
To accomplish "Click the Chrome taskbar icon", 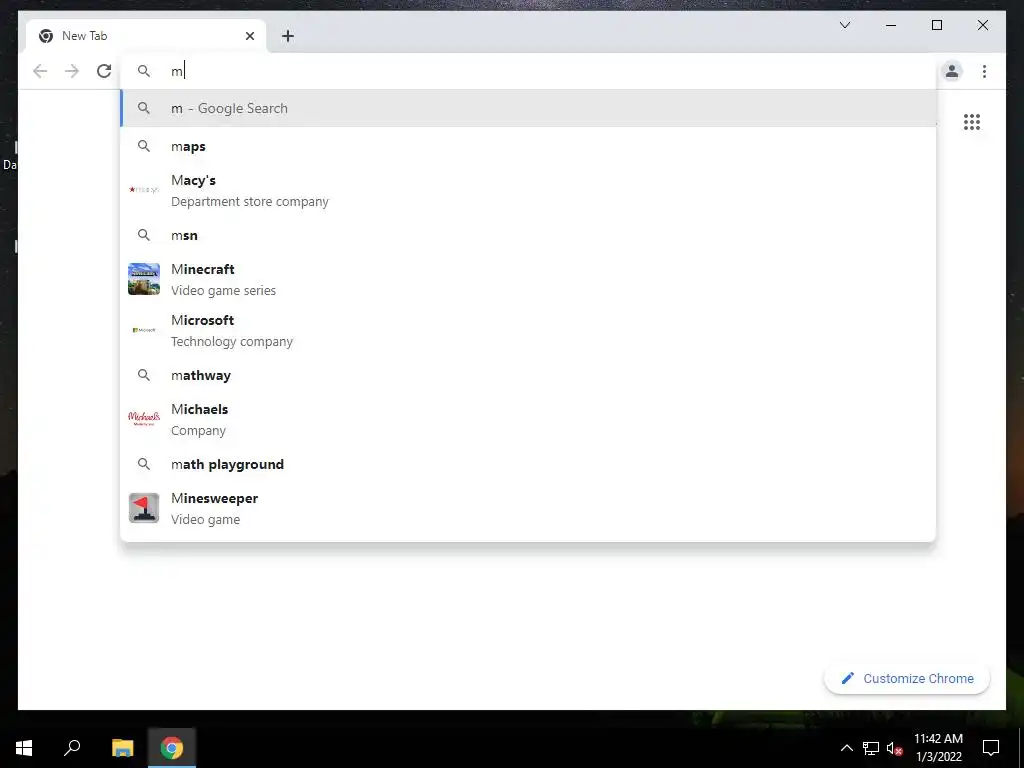I will point(172,748).
